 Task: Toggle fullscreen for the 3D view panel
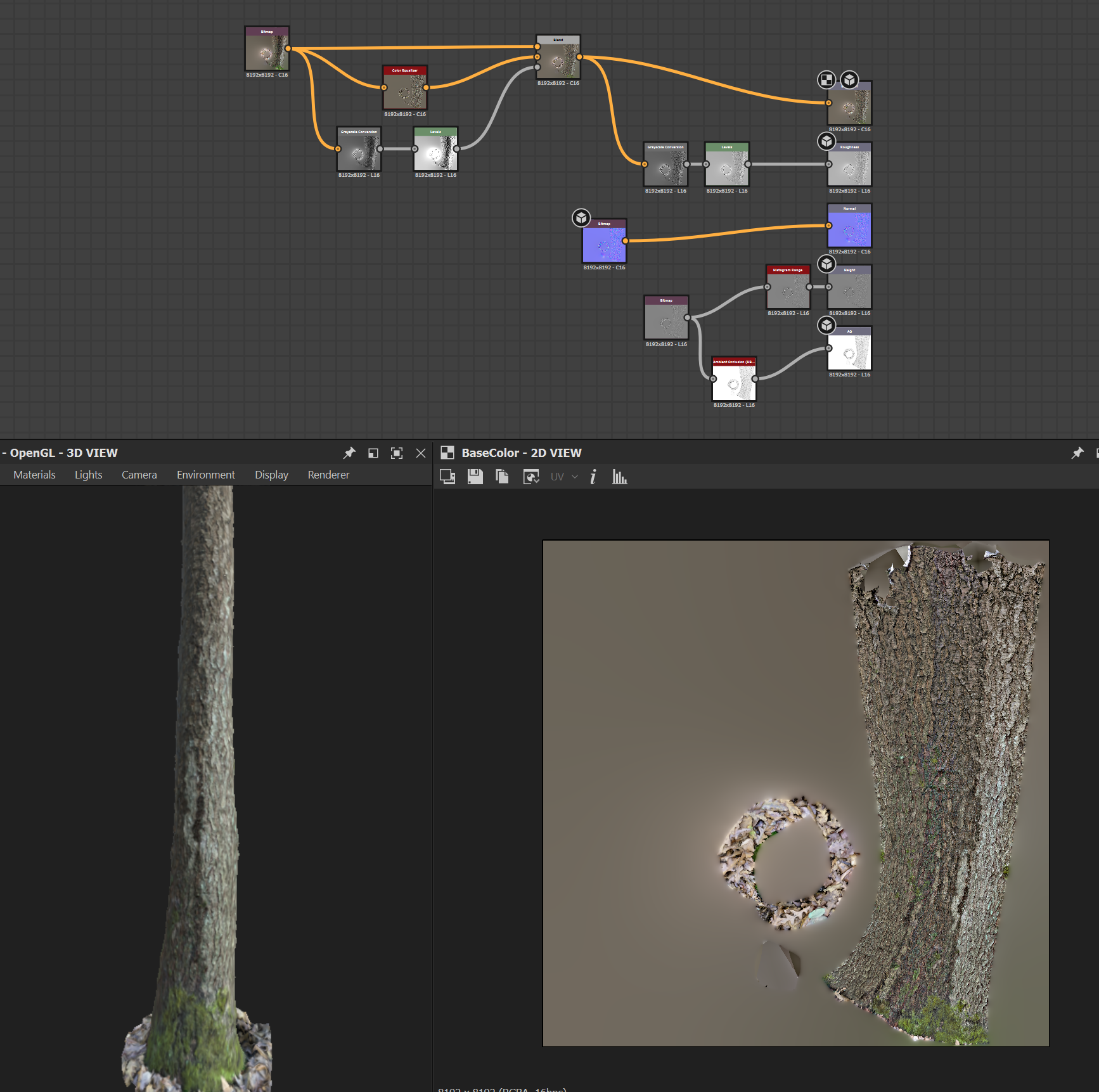coord(397,453)
